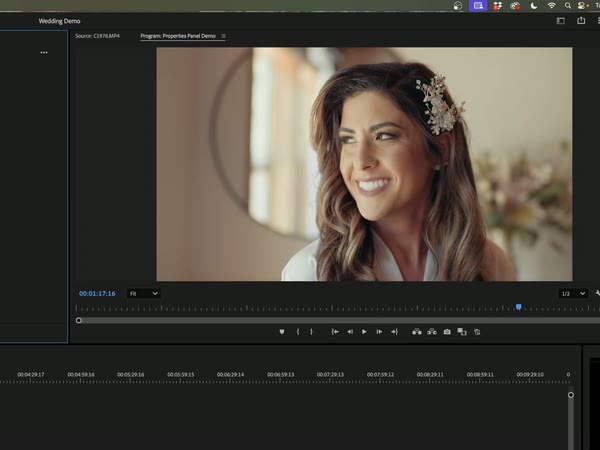Click the 00:07:29:13 timeline ruler label
This screenshot has height=450, width=600.
point(330,374)
